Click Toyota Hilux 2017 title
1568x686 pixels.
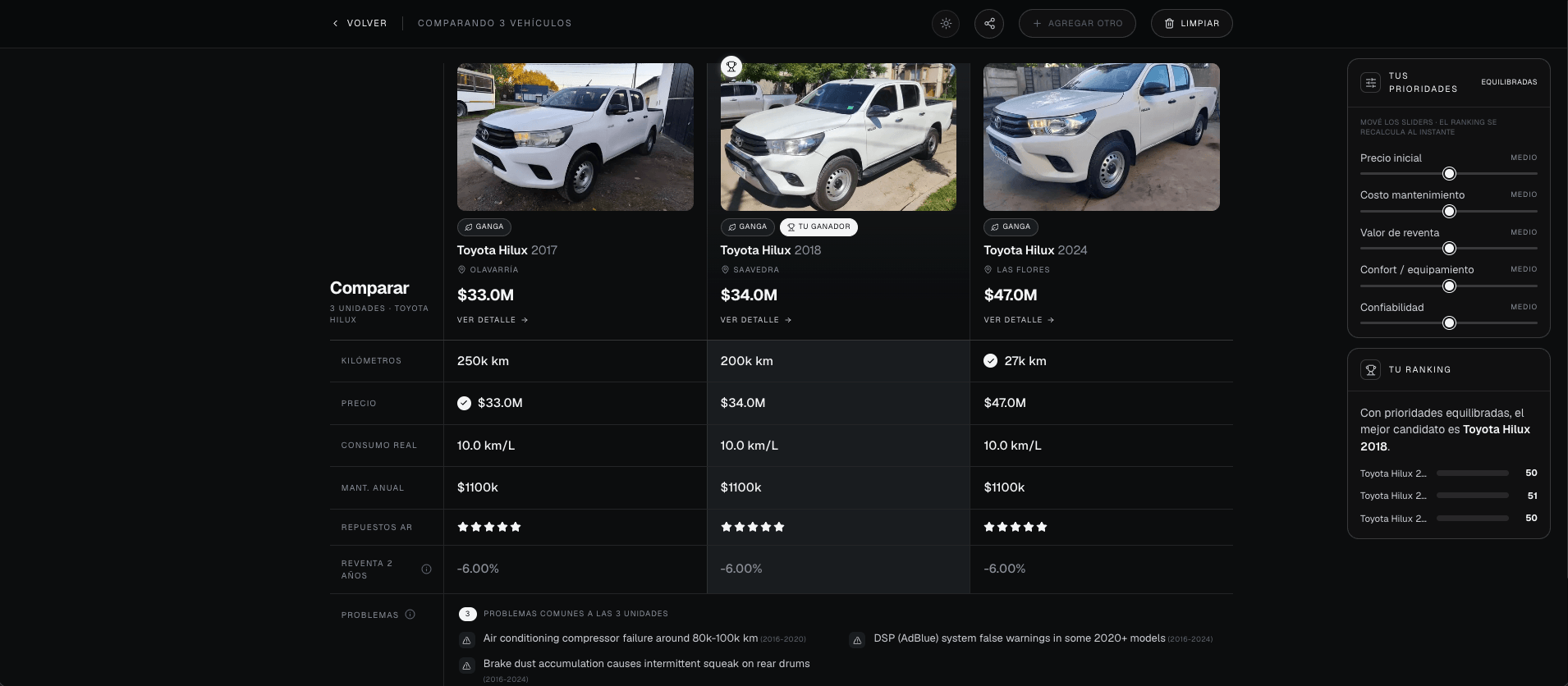[x=507, y=250]
